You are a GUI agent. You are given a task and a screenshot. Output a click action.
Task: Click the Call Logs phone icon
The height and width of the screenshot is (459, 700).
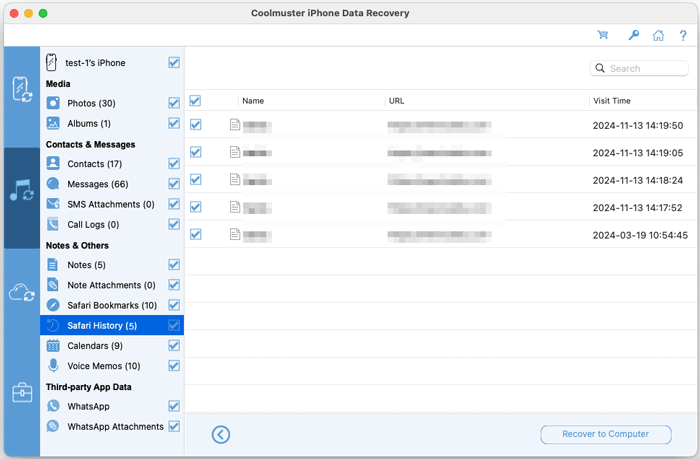click(53, 224)
